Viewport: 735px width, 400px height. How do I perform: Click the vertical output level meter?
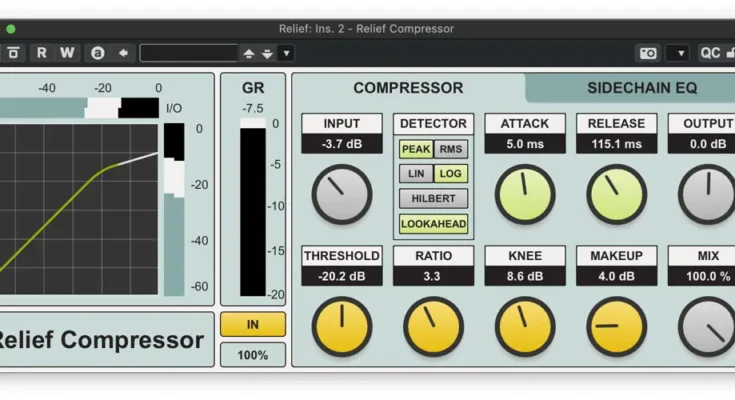[174, 210]
